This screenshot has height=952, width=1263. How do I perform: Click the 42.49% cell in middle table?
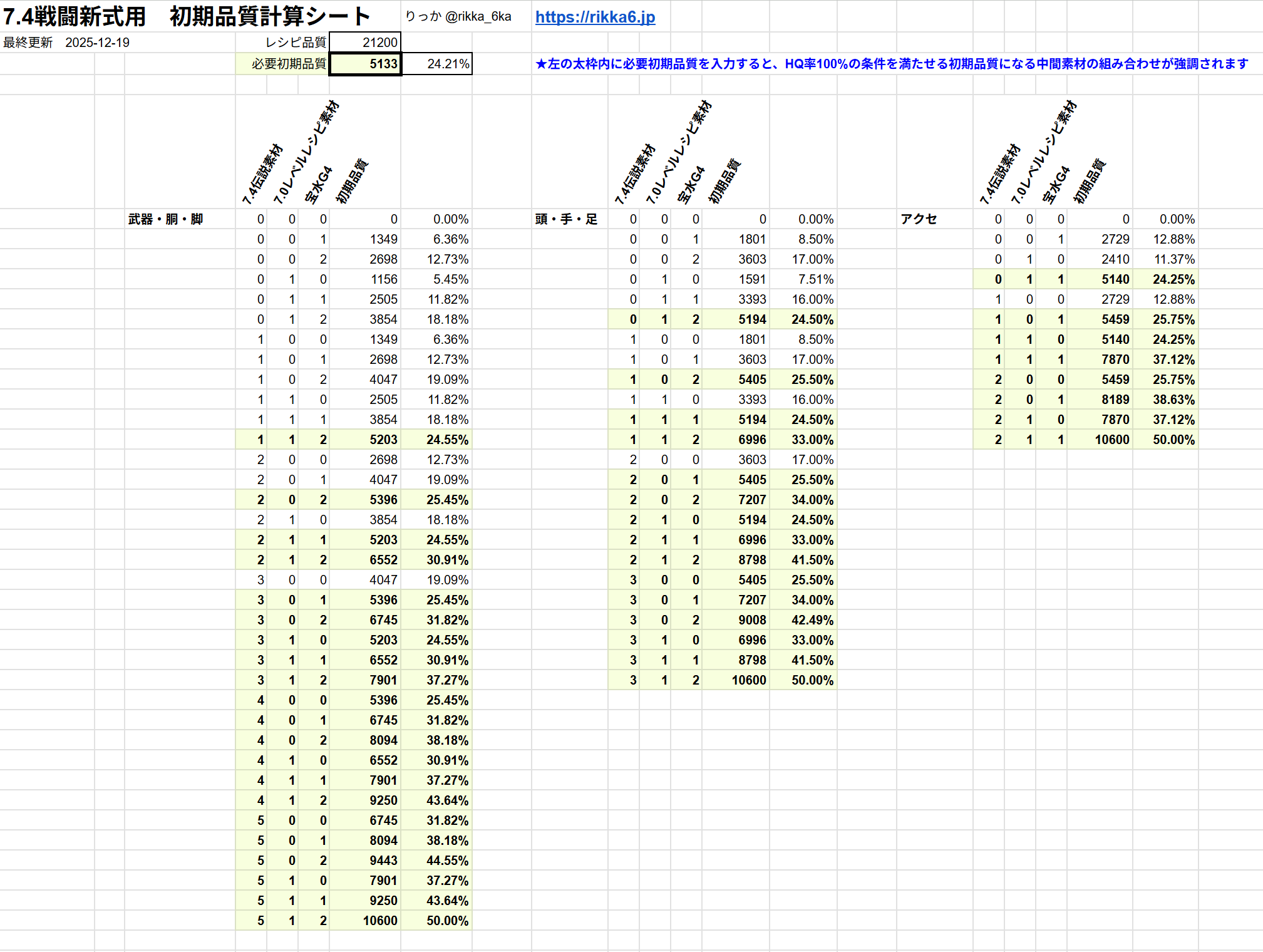(x=812, y=620)
